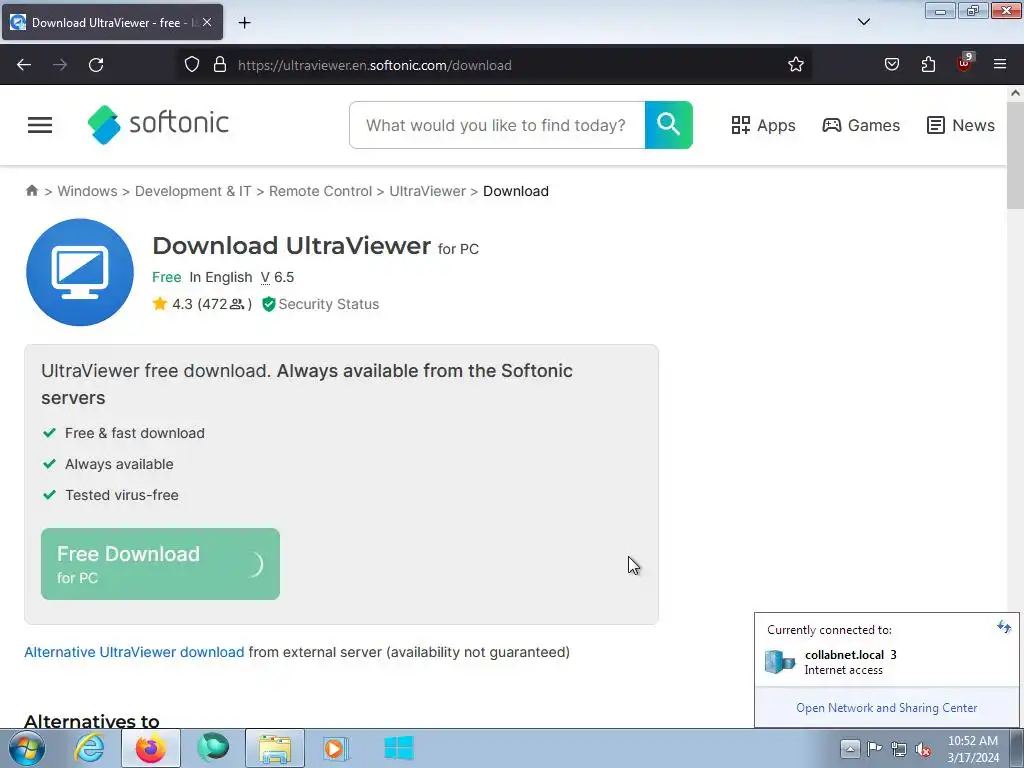The image size is (1024, 768).
Task: Go to the Softonic logo homepage
Action: [158, 124]
